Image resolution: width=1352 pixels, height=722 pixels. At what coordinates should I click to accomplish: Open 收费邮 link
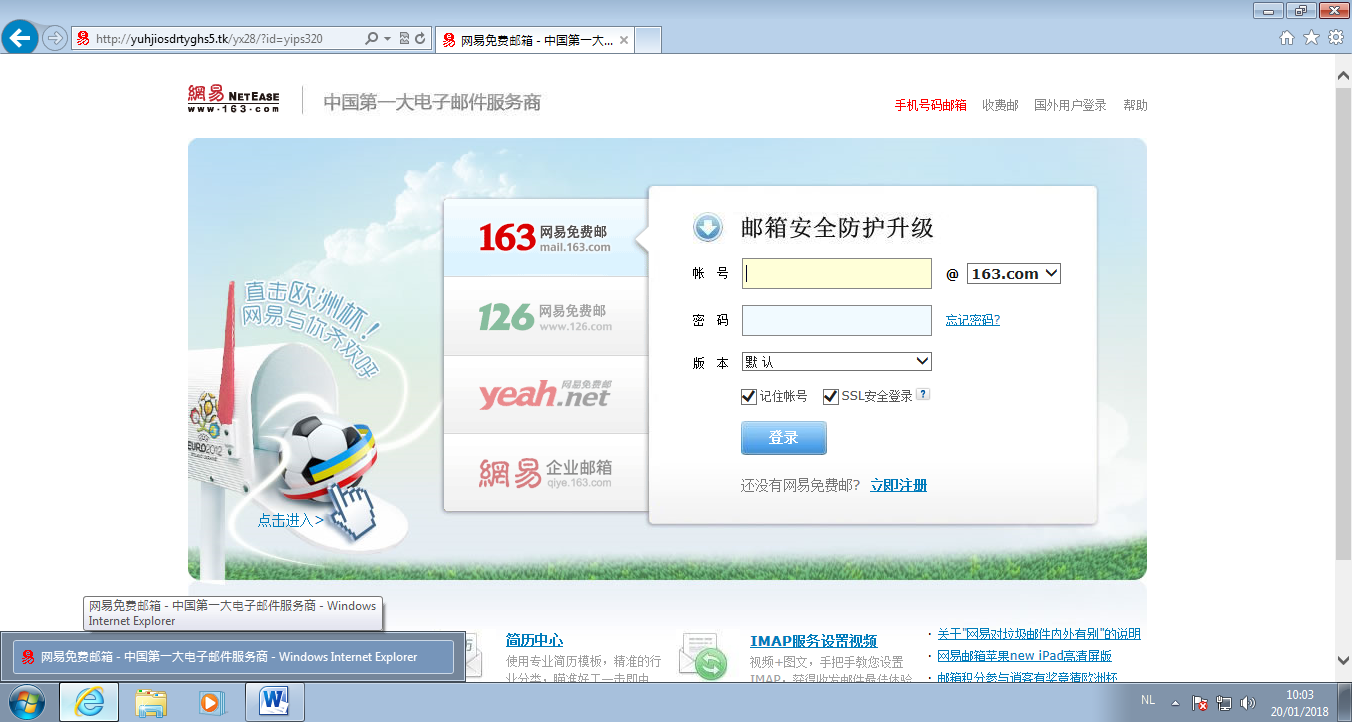[1000, 105]
